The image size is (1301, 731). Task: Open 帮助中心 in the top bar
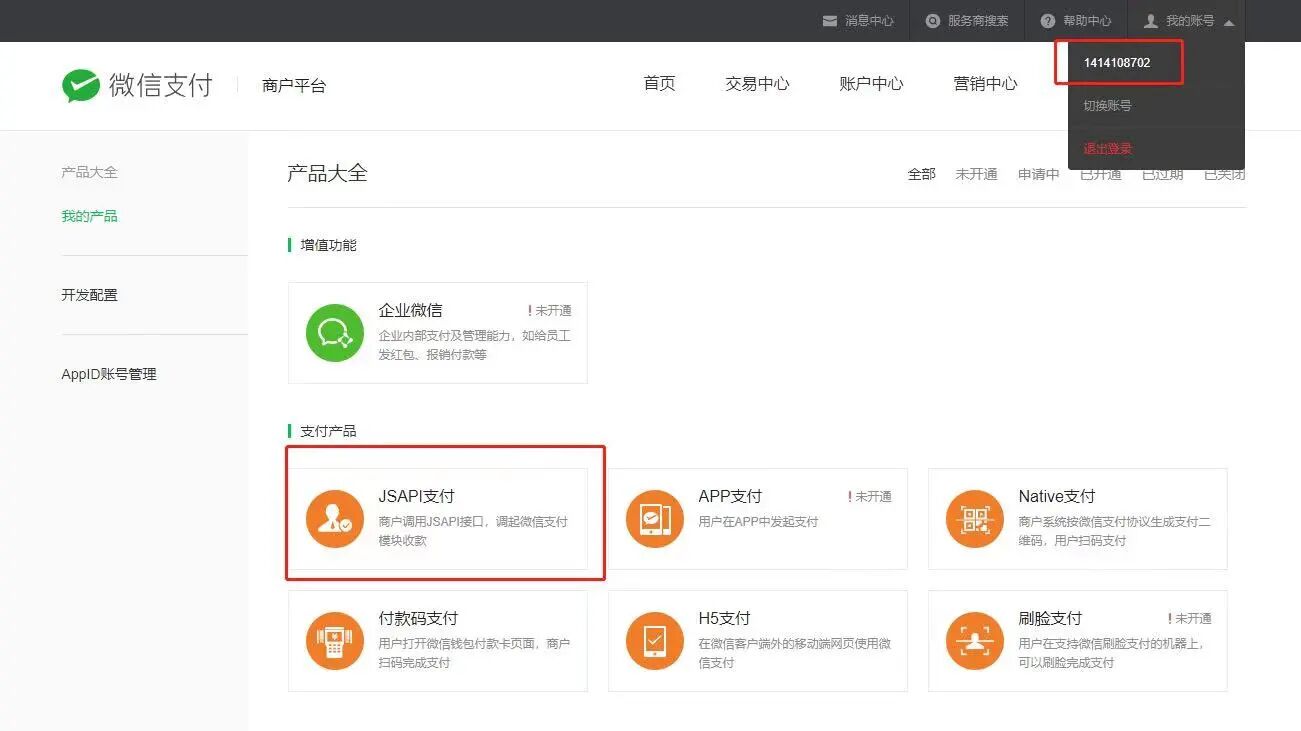[1087, 20]
